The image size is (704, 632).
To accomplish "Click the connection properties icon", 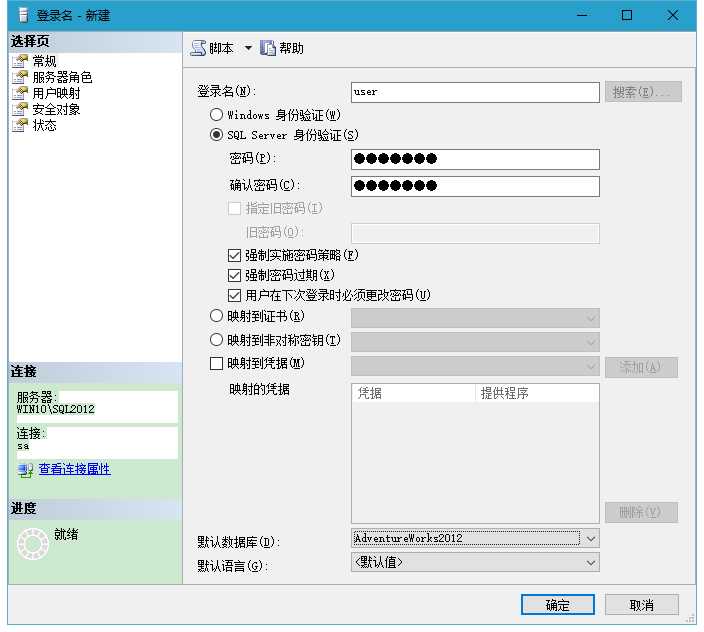I will tap(26, 470).
